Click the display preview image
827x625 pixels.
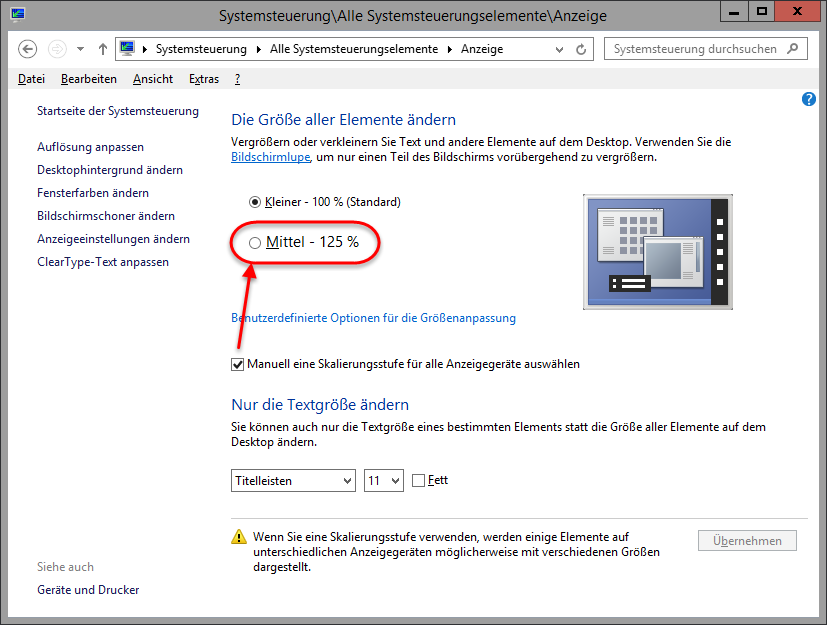point(656,251)
